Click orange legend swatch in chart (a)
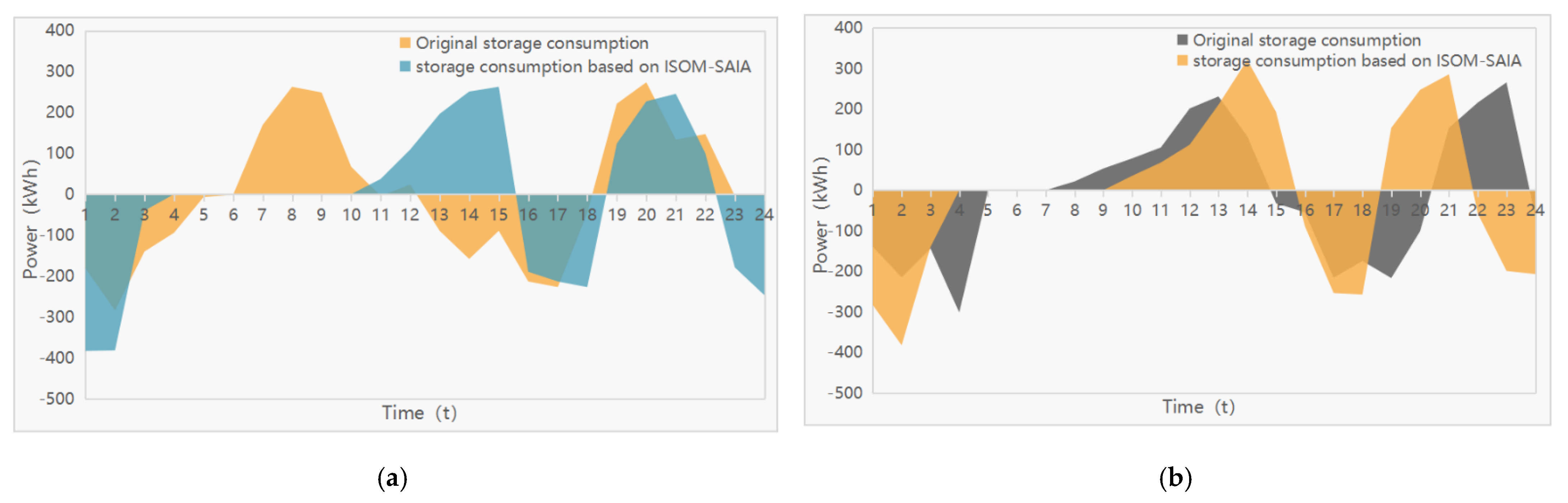Viewport: 1568px width, 503px height. click(405, 43)
